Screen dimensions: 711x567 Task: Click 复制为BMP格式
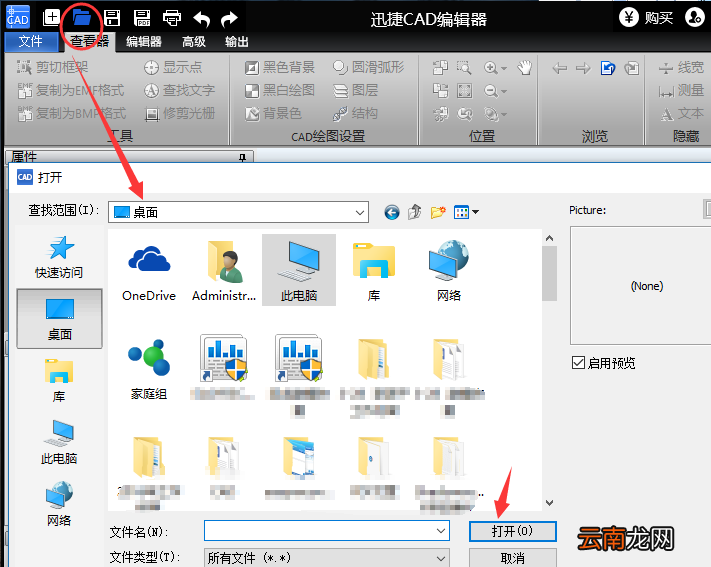point(71,113)
